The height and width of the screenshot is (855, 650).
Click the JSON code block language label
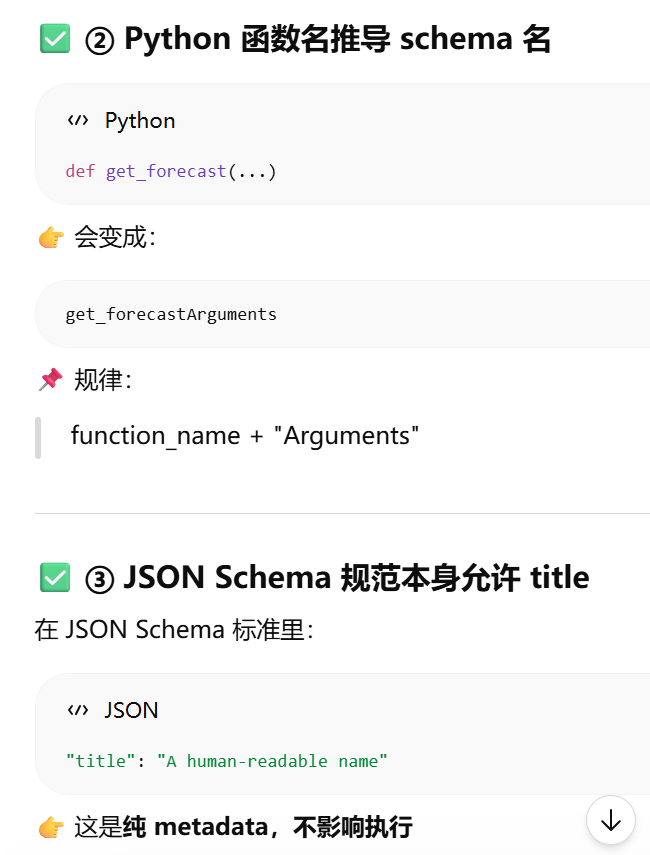[131, 710]
